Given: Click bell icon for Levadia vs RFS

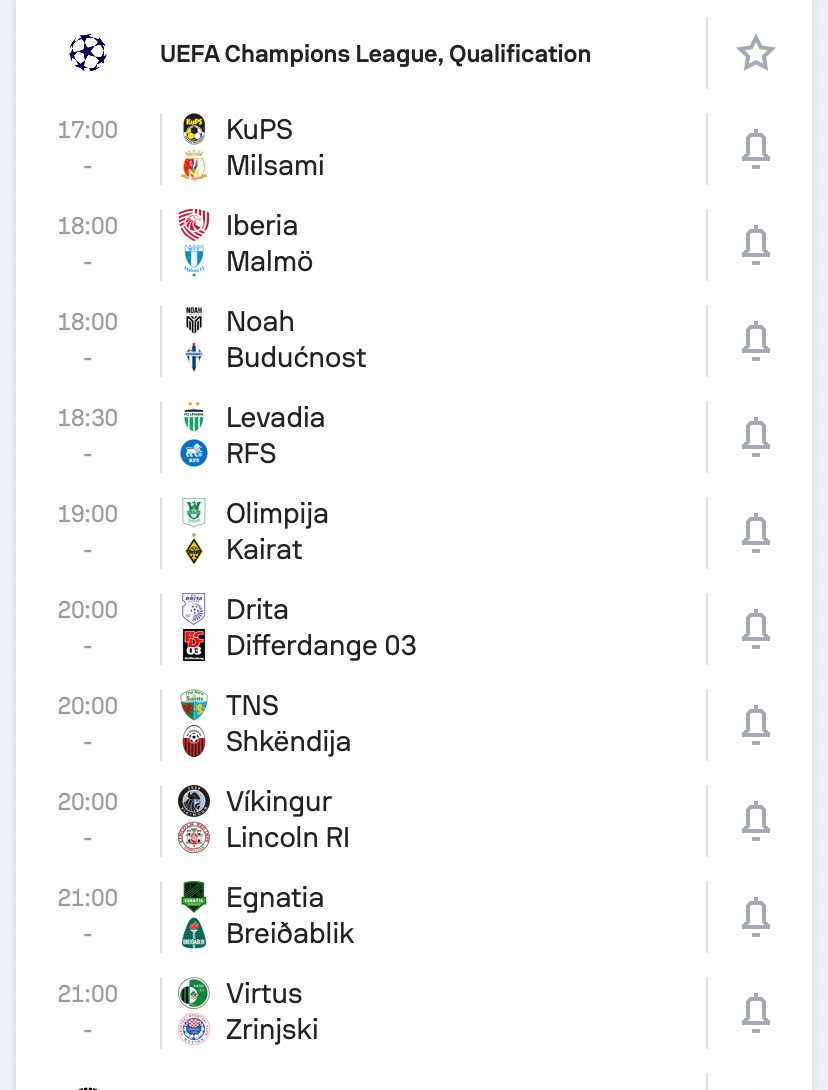Looking at the screenshot, I should coord(755,437).
